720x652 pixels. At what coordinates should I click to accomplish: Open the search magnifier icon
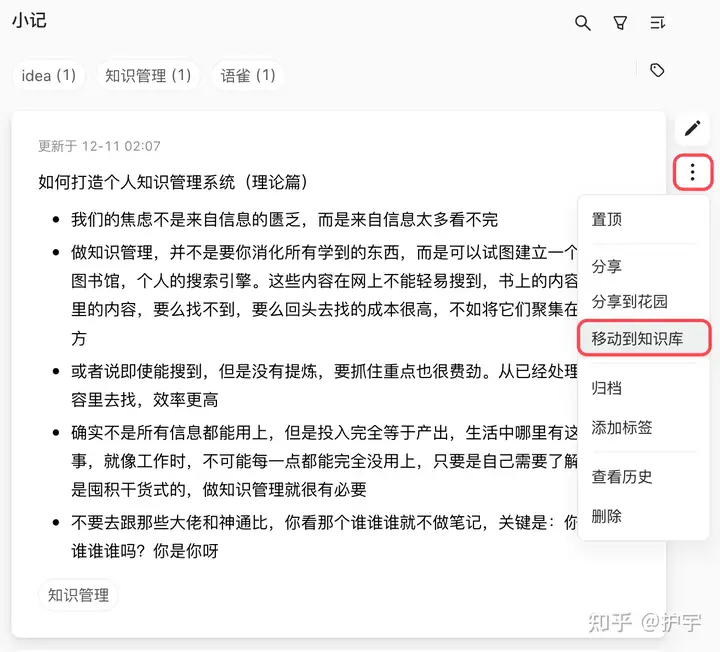coord(582,23)
